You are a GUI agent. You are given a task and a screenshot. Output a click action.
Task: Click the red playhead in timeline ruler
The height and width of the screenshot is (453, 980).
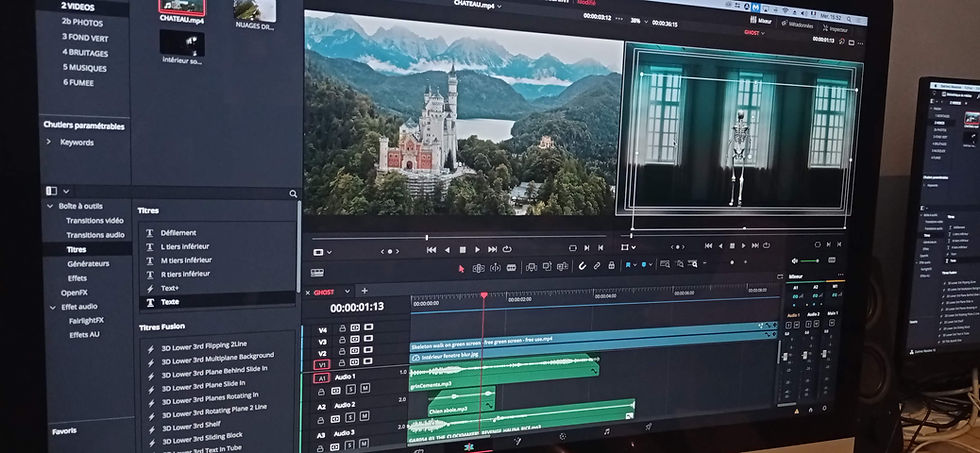pos(483,295)
